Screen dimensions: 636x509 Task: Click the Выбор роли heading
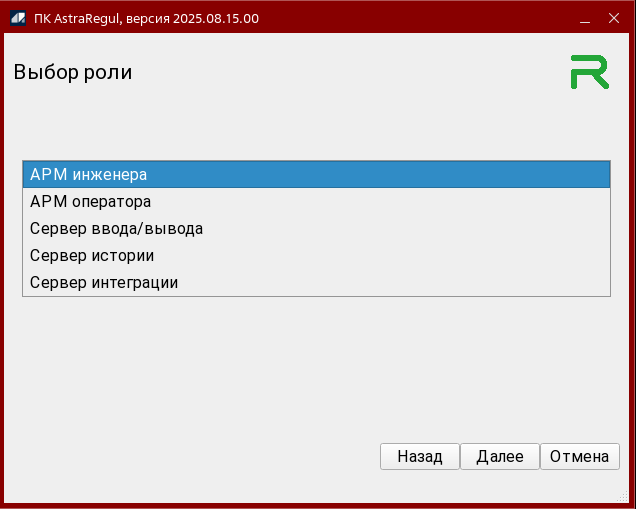[72, 72]
